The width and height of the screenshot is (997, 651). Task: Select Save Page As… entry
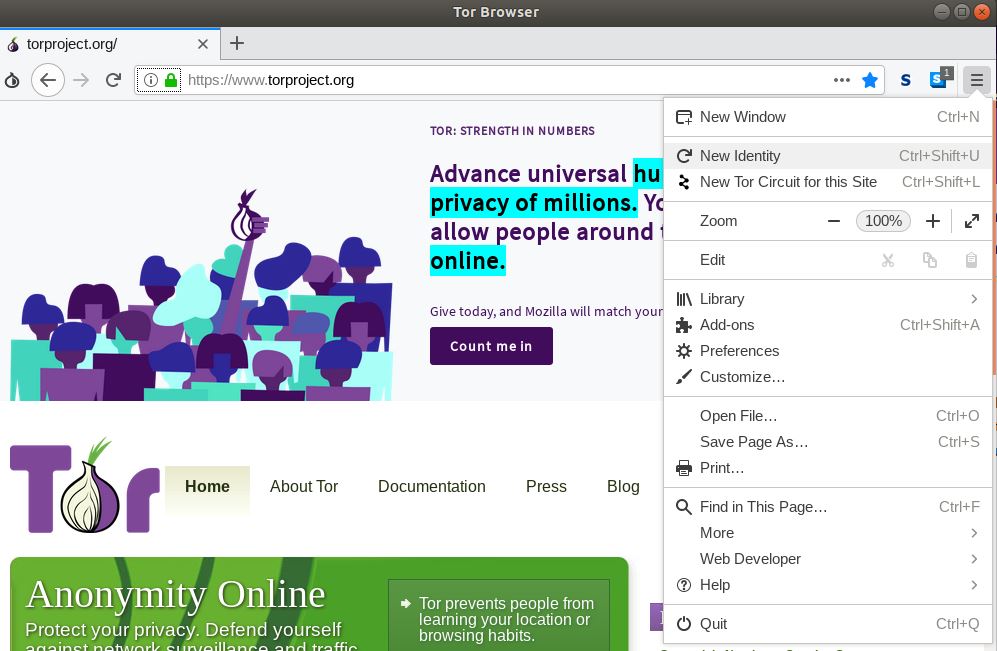827,442
